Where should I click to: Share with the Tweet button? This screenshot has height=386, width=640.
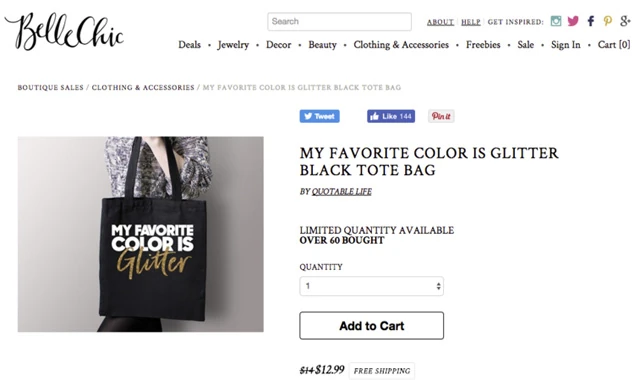point(319,116)
